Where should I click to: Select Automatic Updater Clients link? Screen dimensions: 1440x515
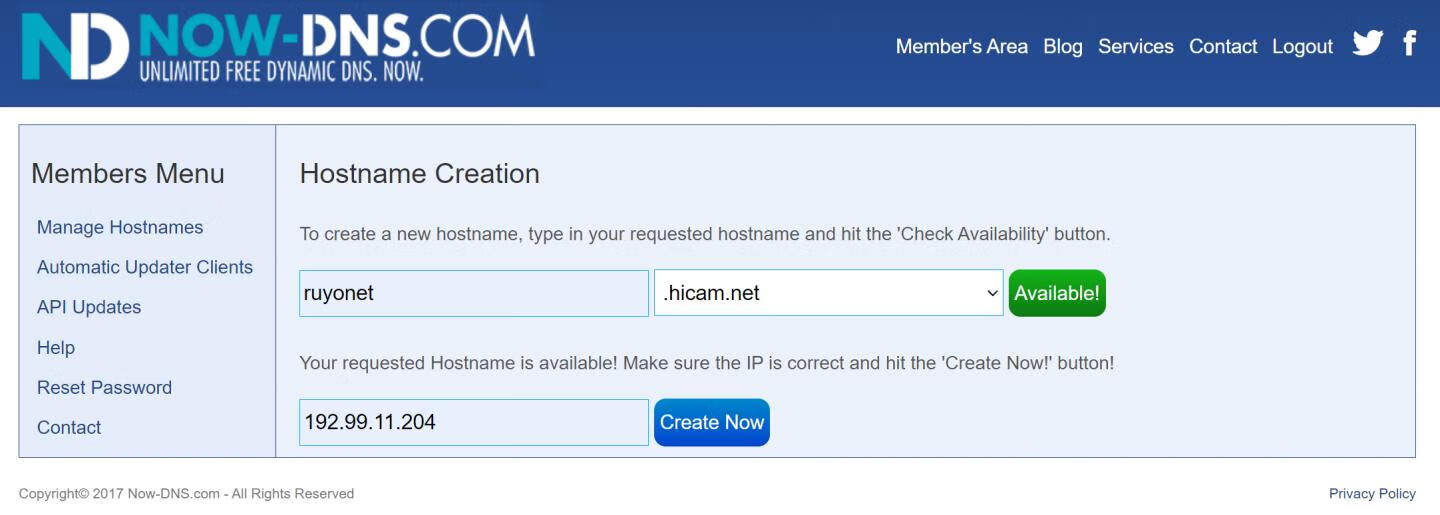[145, 267]
